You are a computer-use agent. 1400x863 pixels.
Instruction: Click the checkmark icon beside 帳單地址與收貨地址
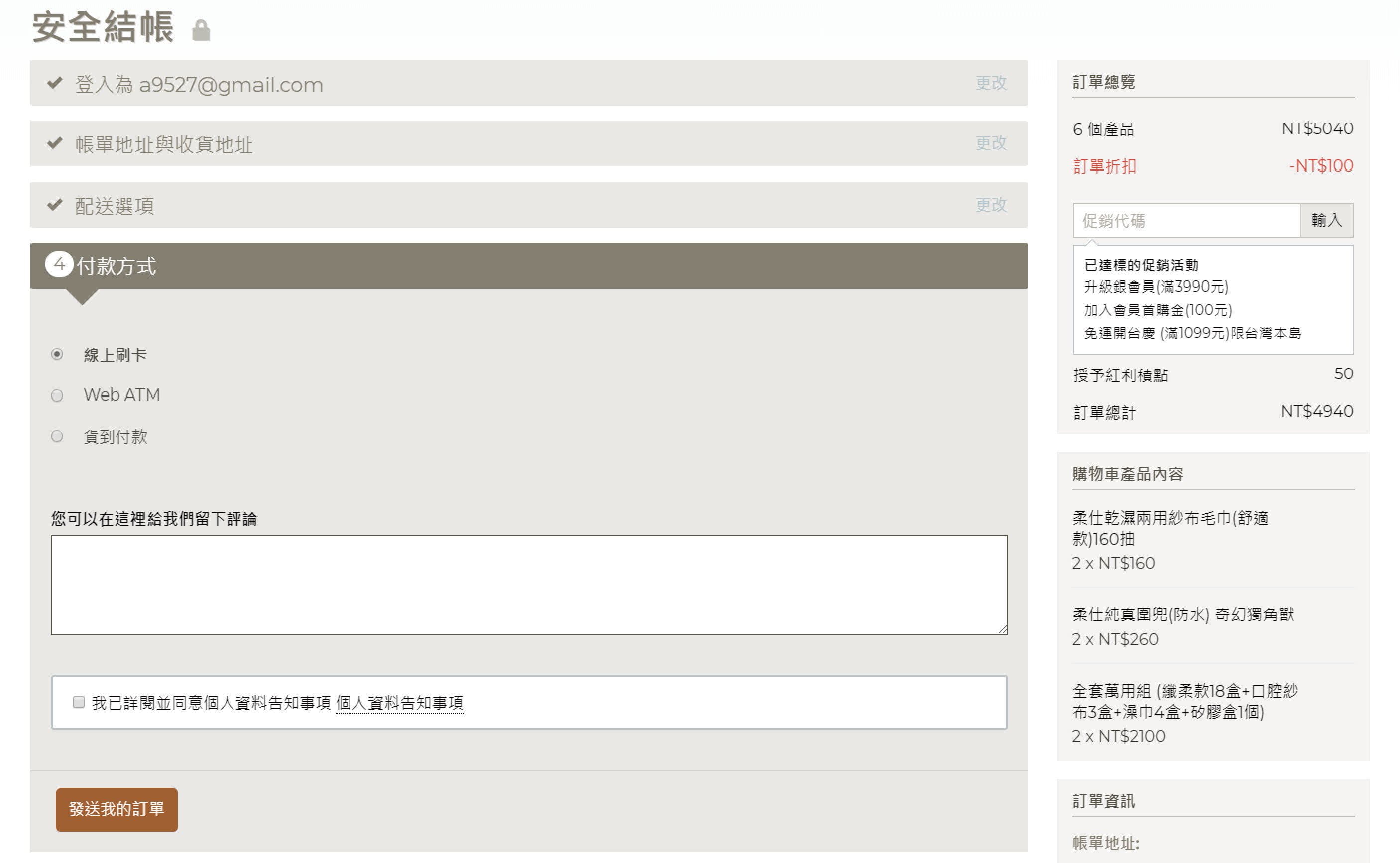(x=55, y=143)
